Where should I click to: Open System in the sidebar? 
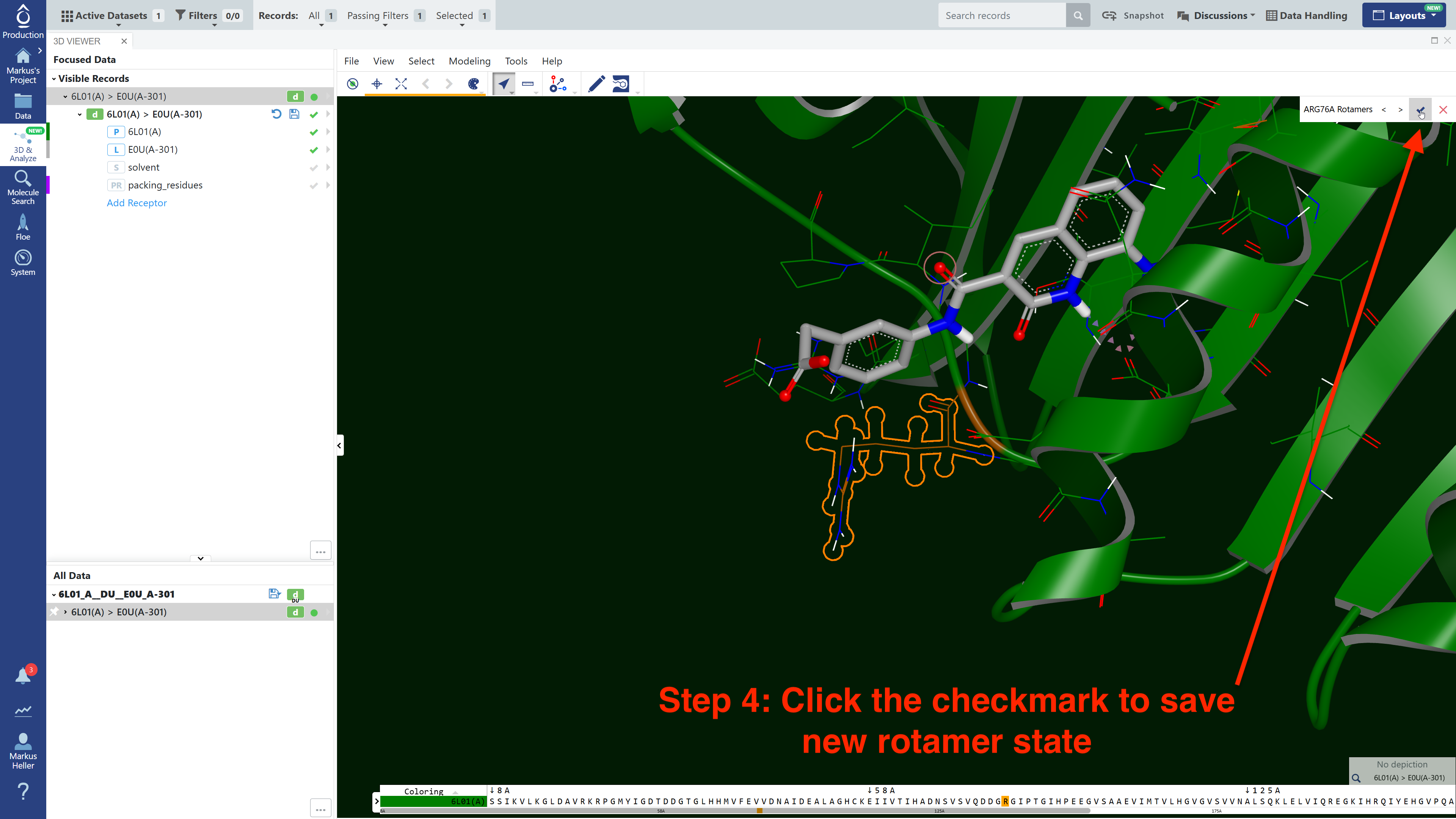(23, 263)
